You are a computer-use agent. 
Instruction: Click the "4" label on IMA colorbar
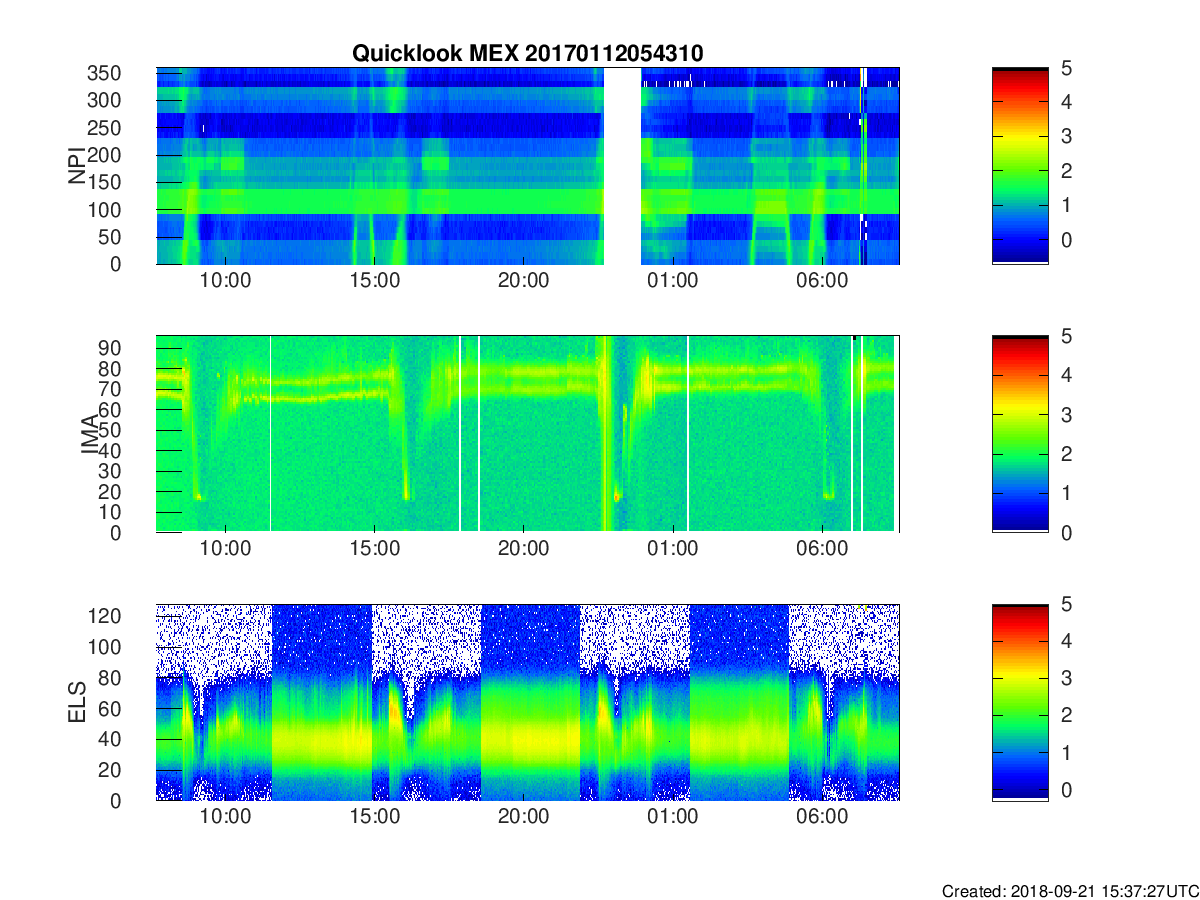point(1065,375)
